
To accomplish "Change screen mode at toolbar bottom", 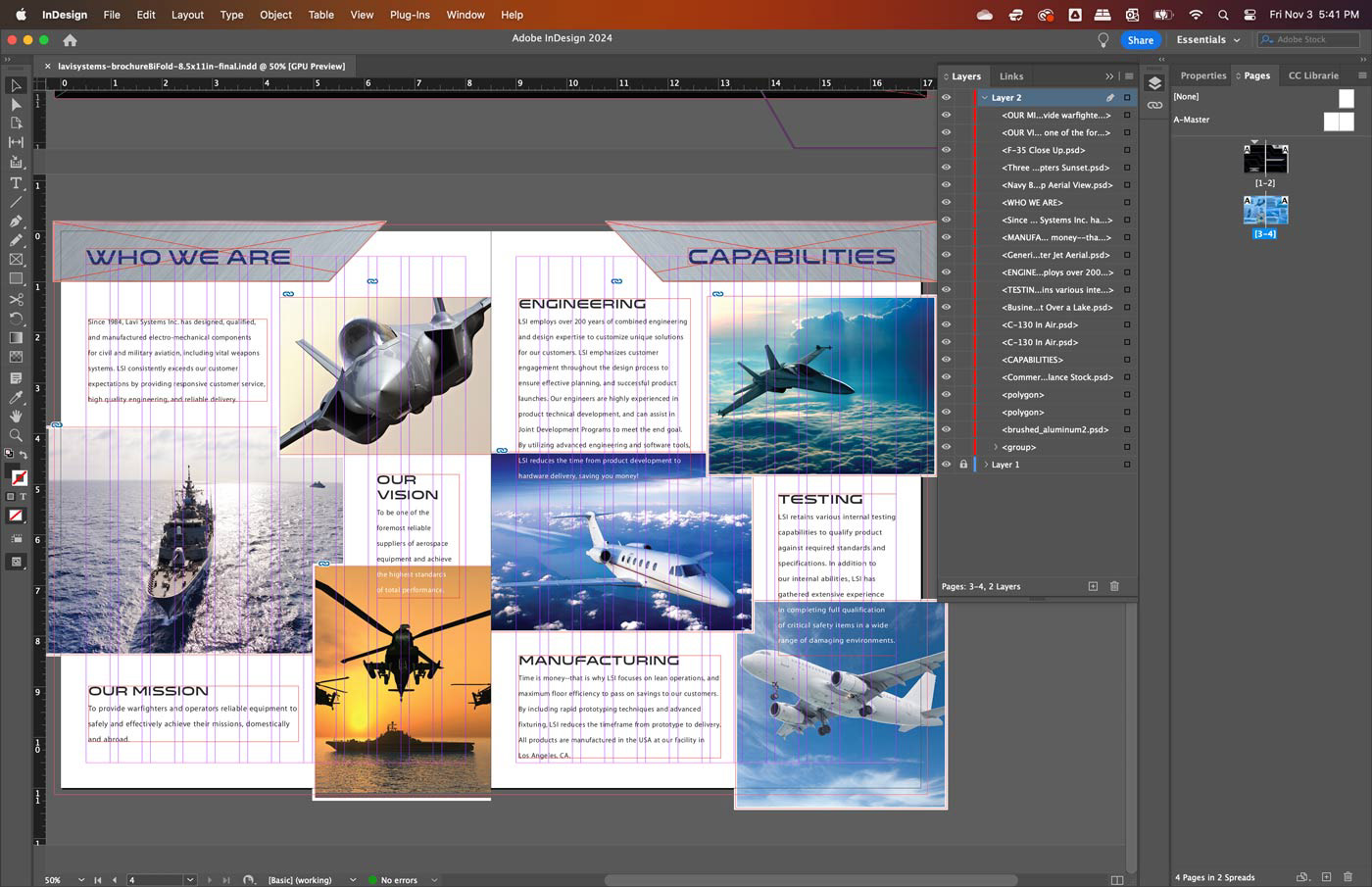I will pyautogui.click(x=16, y=562).
